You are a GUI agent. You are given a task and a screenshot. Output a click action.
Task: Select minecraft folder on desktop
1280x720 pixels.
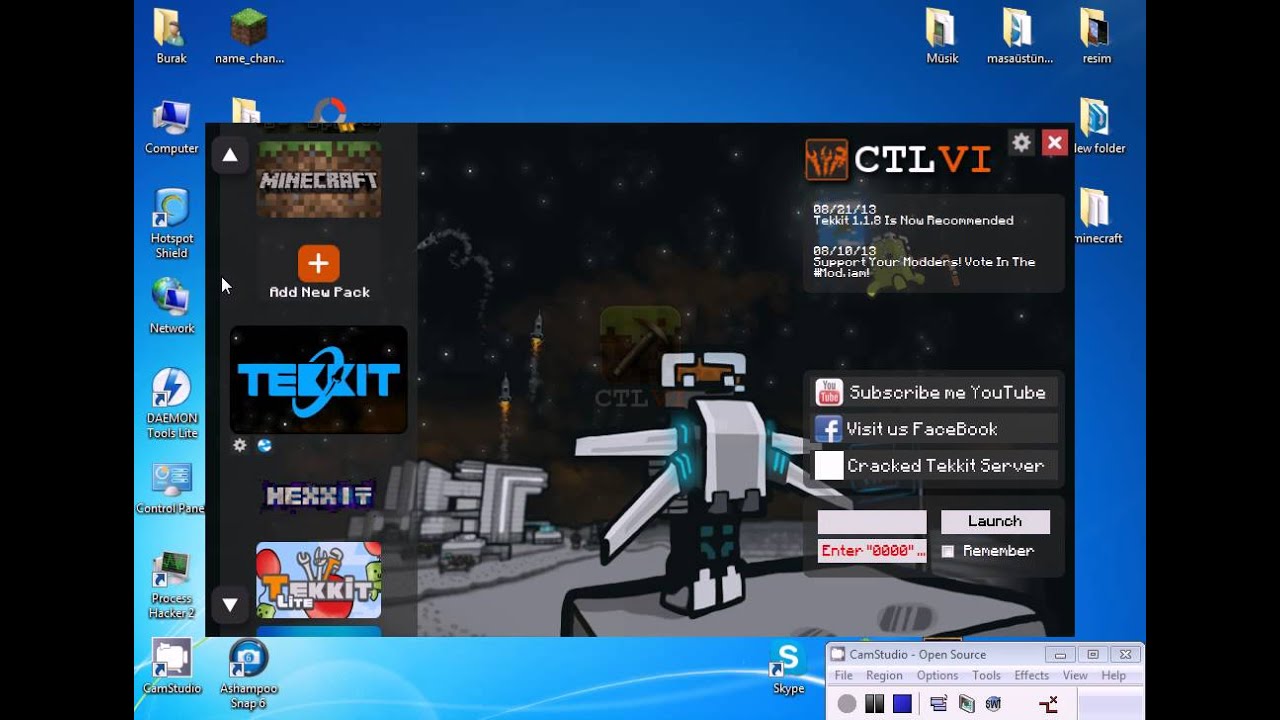pyautogui.click(x=1098, y=216)
